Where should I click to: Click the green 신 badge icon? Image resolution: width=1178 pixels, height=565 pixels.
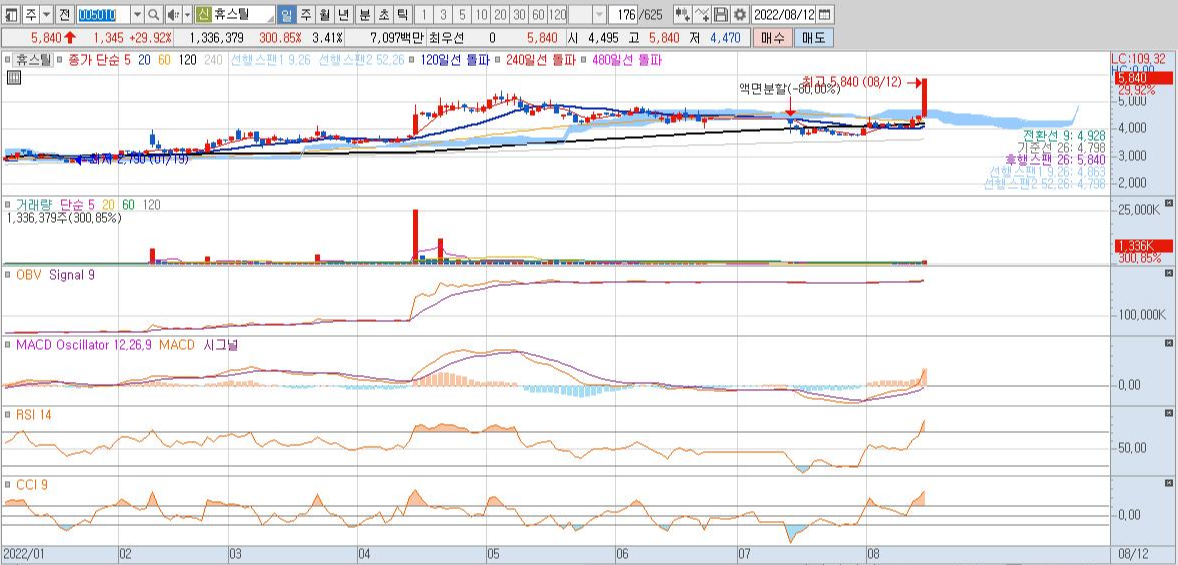pos(202,14)
